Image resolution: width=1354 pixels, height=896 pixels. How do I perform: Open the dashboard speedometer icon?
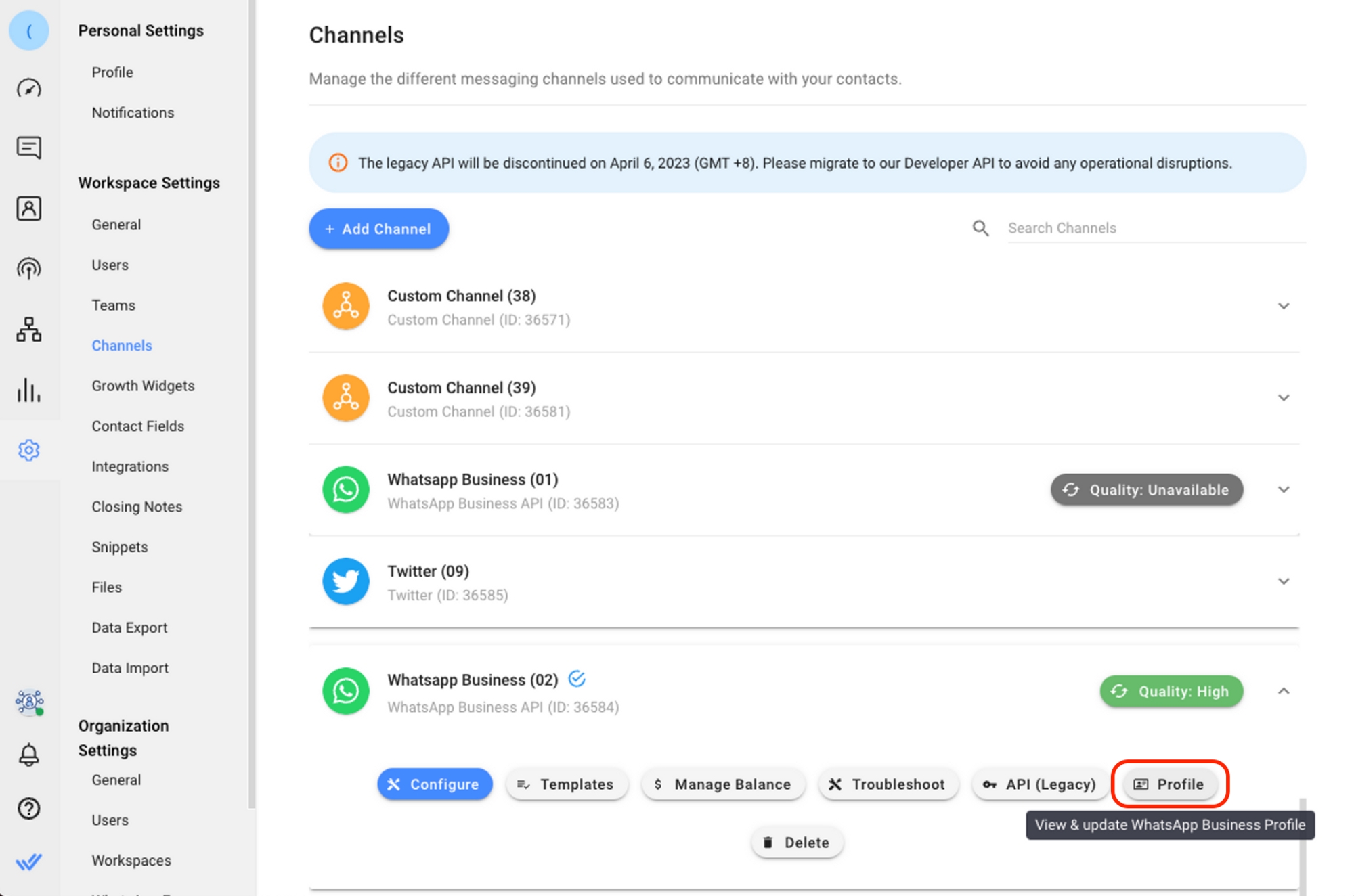click(x=28, y=89)
